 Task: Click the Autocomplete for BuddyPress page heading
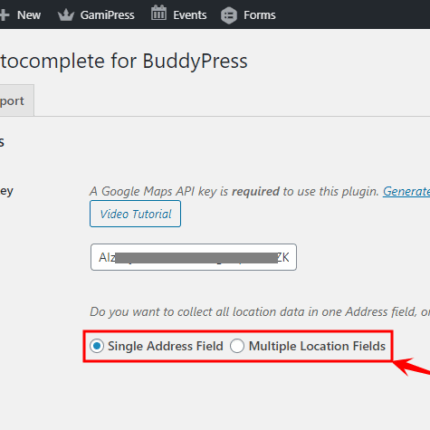[124, 61]
